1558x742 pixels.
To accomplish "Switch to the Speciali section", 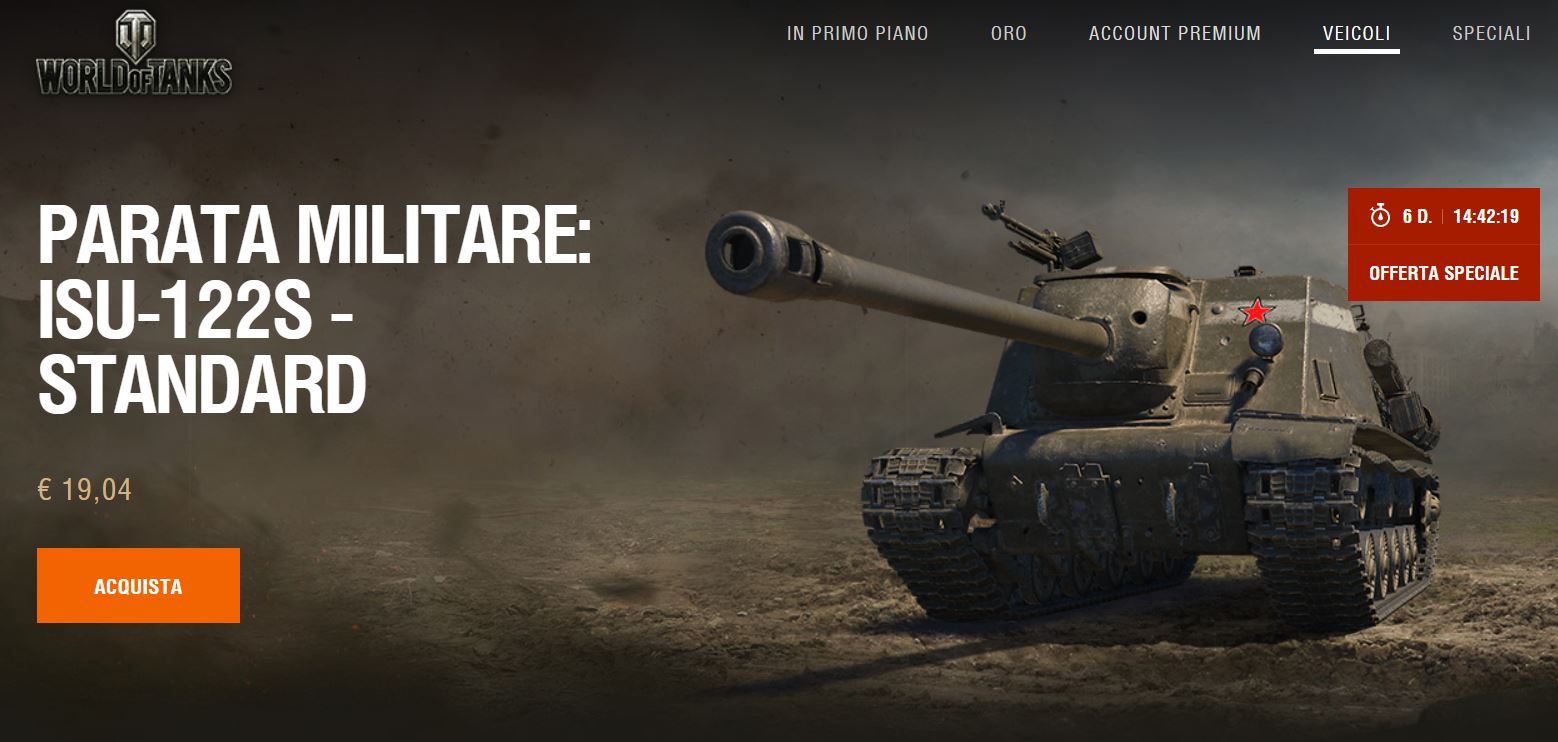I will coord(1491,33).
